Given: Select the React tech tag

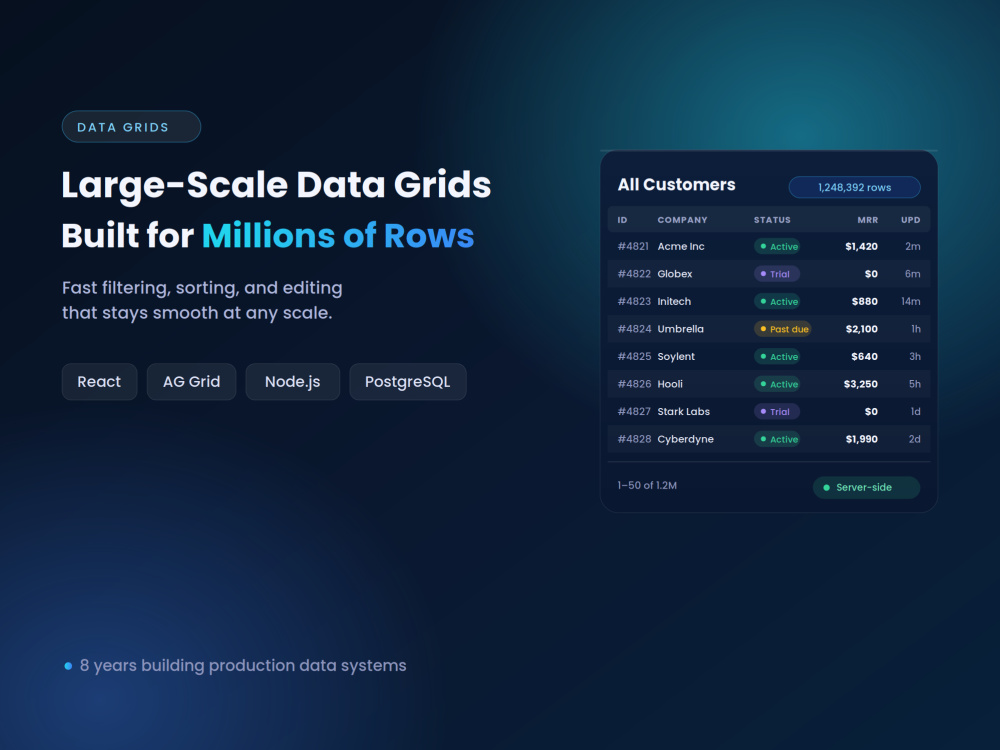Looking at the screenshot, I should coord(99,382).
